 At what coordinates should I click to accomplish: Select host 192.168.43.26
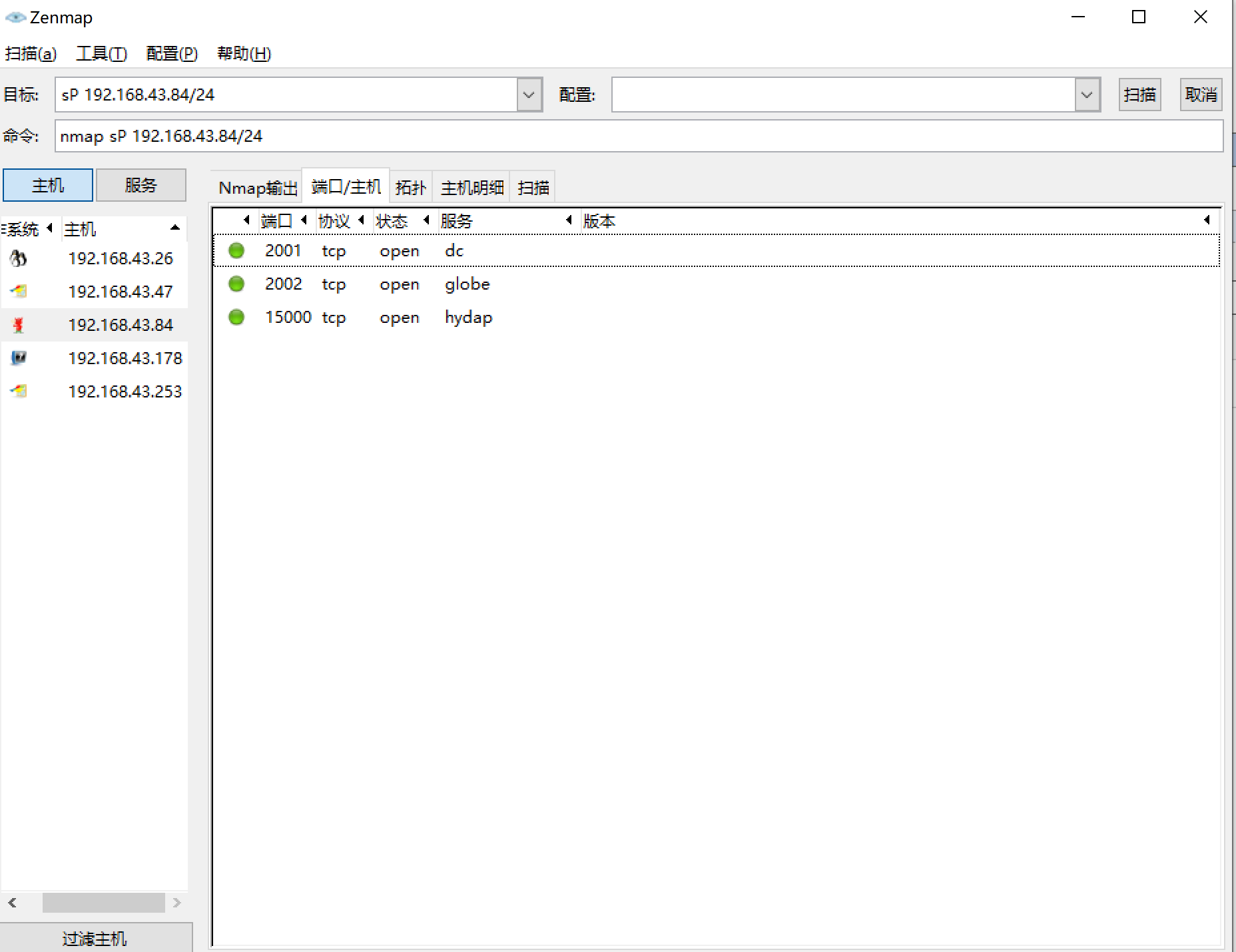[x=95, y=258]
